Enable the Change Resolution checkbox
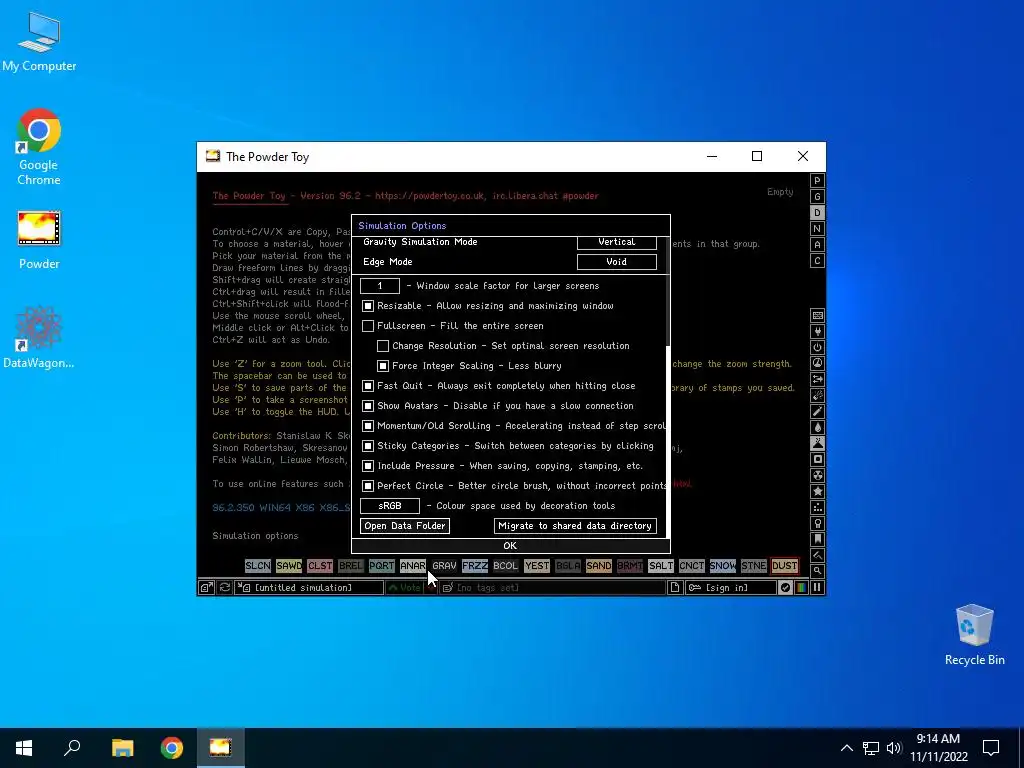The width and height of the screenshot is (1024, 768). pyautogui.click(x=383, y=346)
